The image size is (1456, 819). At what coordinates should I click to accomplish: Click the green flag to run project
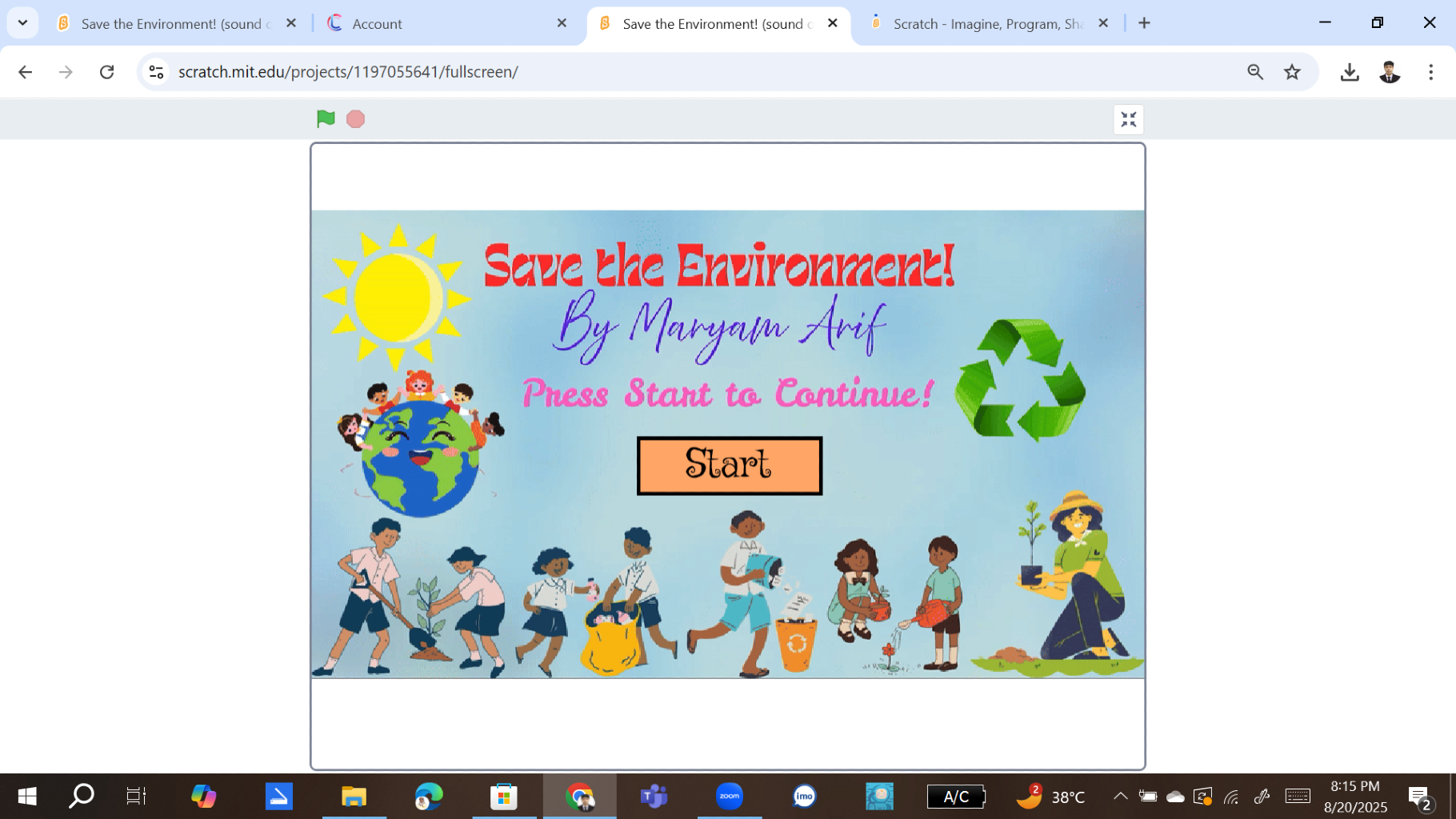tap(326, 119)
